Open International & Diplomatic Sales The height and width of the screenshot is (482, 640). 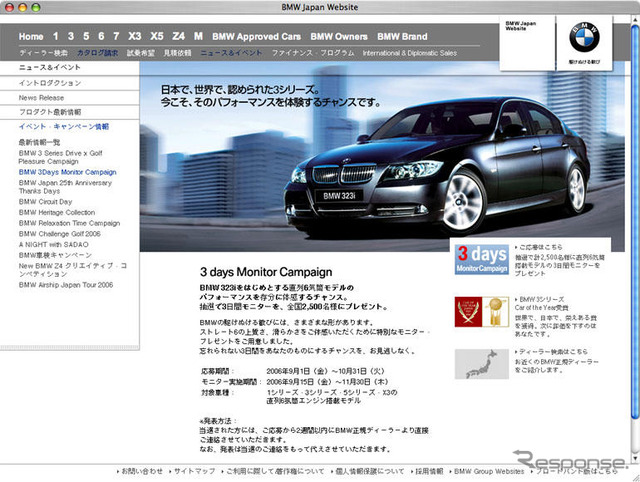(x=410, y=53)
